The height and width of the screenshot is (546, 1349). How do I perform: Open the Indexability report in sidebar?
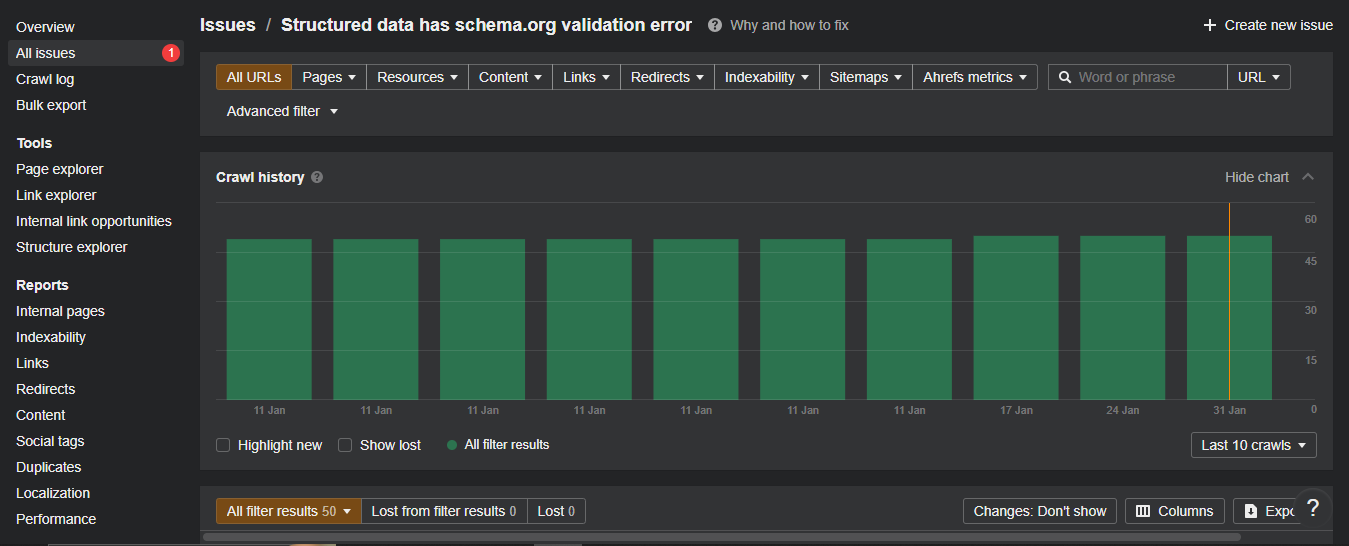pyautogui.click(x=51, y=337)
